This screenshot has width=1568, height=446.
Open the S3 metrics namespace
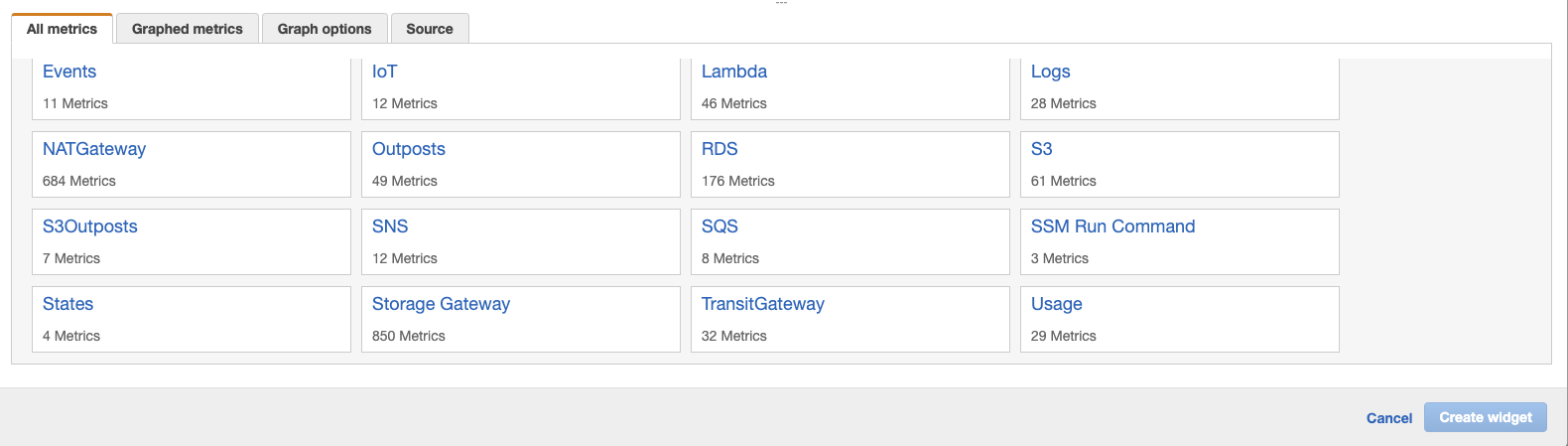(x=1041, y=149)
